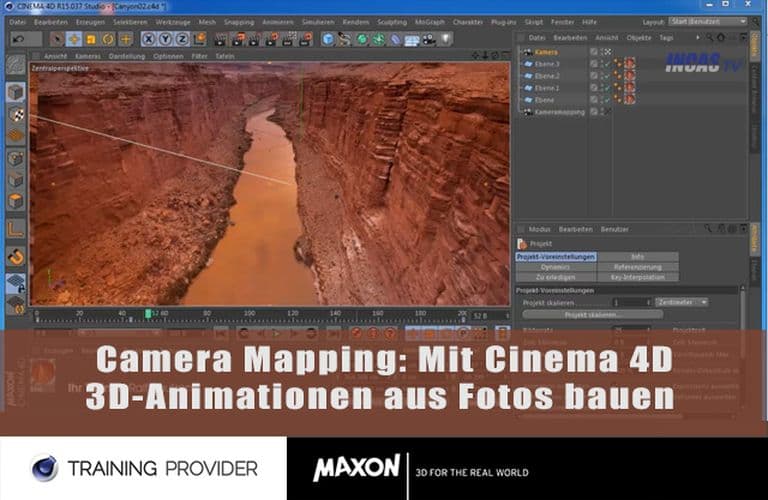Select Texture mode checkered icon
Viewport: 768px width, 500px height.
pyautogui.click(x=16, y=114)
